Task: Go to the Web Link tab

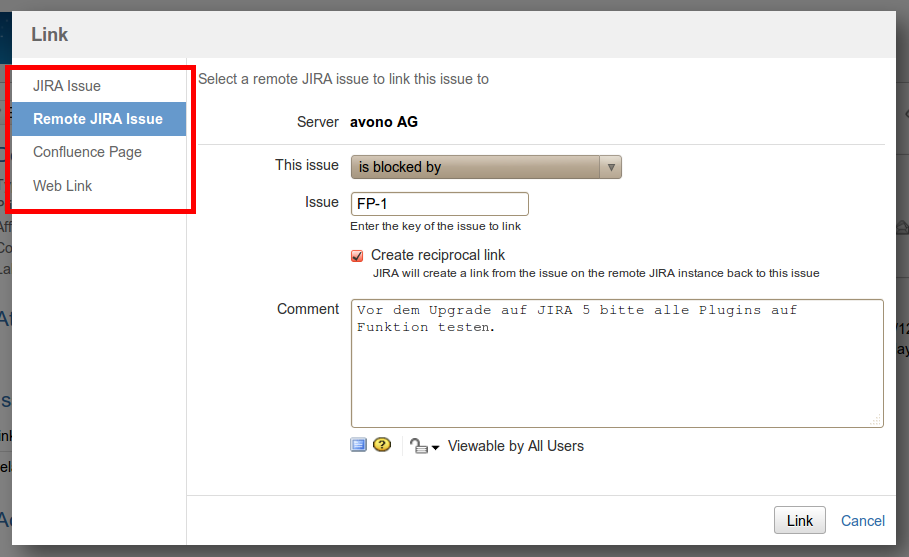Action: click(63, 186)
